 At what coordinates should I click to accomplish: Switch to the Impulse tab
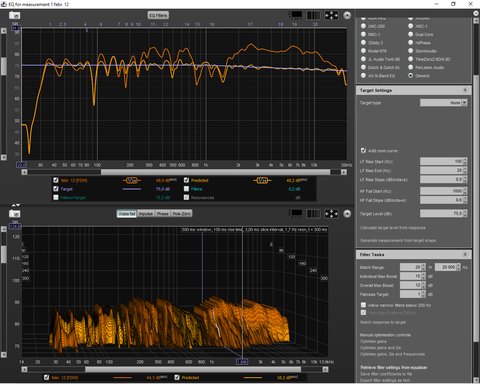(146, 214)
